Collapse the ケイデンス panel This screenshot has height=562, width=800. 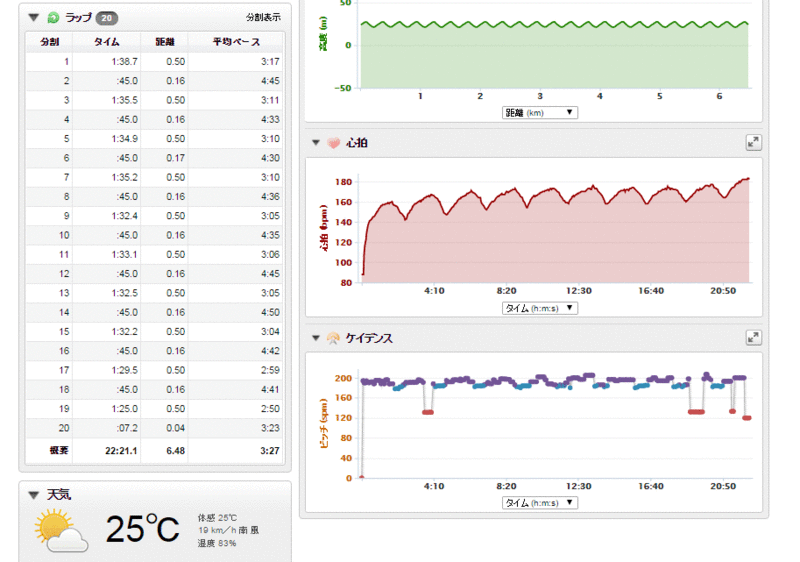click(x=316, y=338)
